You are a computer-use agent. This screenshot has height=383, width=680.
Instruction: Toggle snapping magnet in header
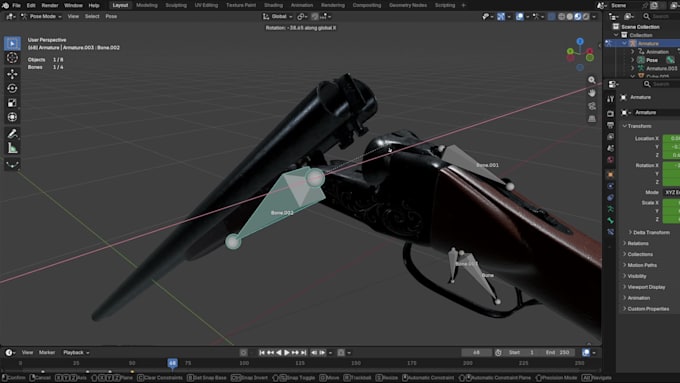click(x=315, y=16)
